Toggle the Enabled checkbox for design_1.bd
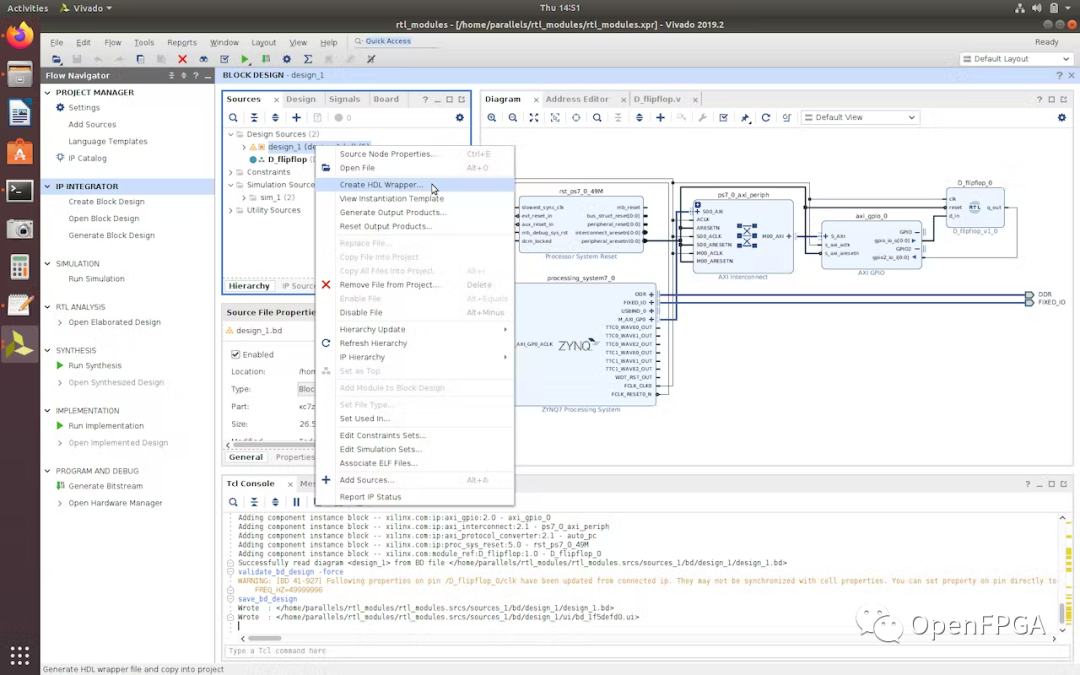This screenshot has height=675, width=1080. point(236,354)
